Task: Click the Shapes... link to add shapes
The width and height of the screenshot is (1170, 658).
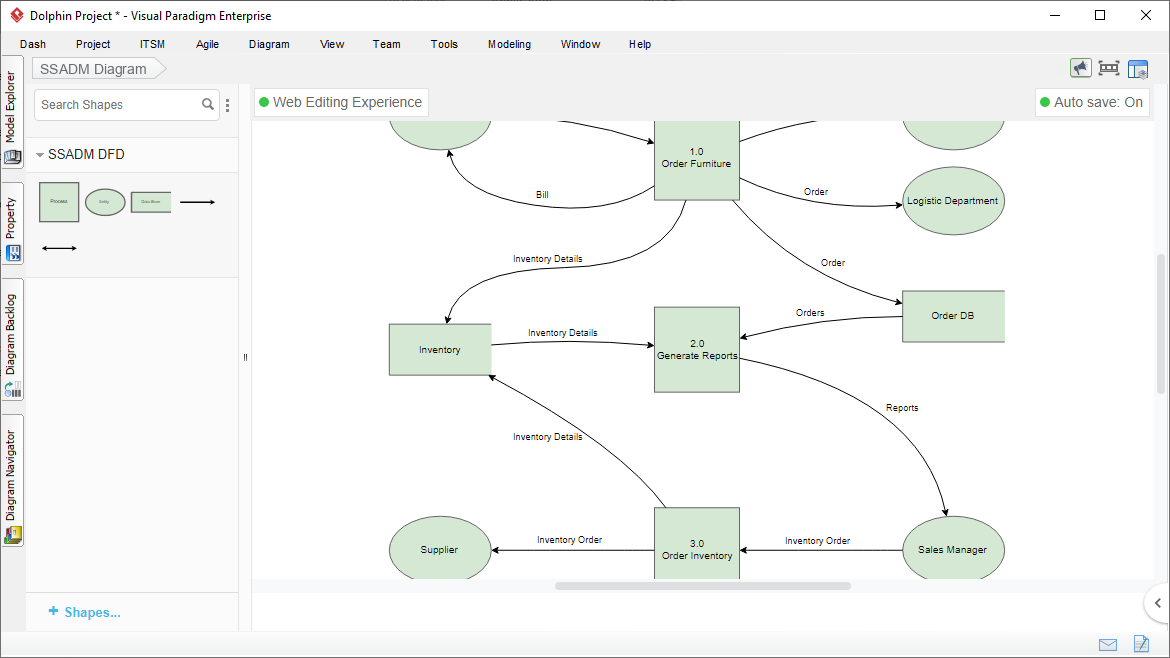Action: [x=83, y=612]
